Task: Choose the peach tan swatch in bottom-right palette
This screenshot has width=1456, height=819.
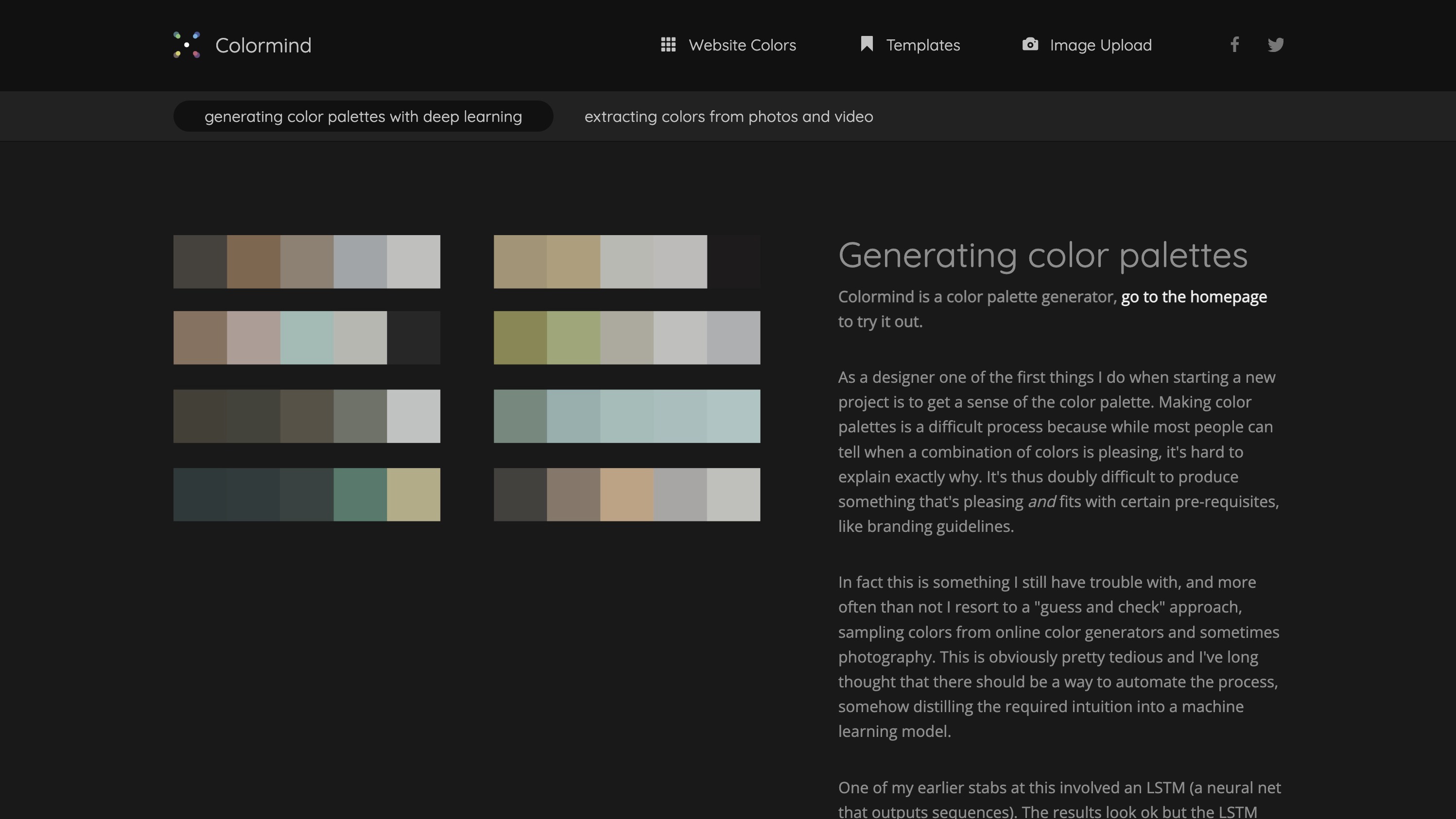Action: (627, 494)
